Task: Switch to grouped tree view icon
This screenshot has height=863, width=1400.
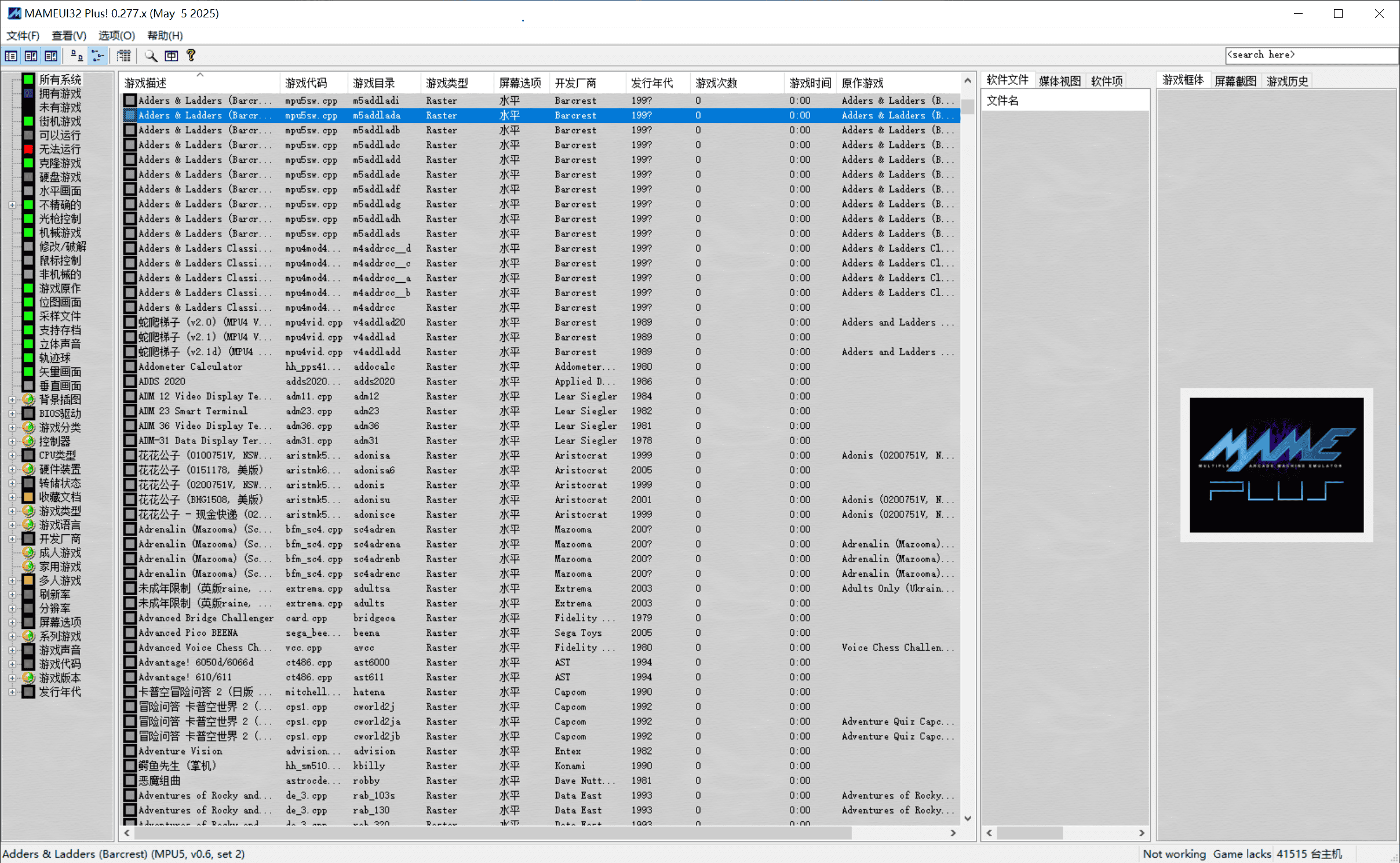Action: click(98, 56)
